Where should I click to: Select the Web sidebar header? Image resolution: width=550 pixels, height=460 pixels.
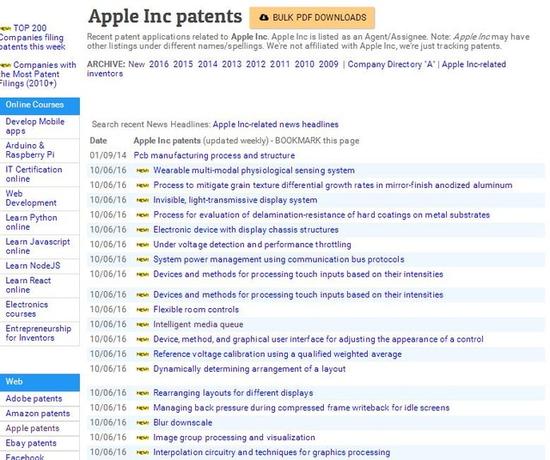tap(40, 382)
